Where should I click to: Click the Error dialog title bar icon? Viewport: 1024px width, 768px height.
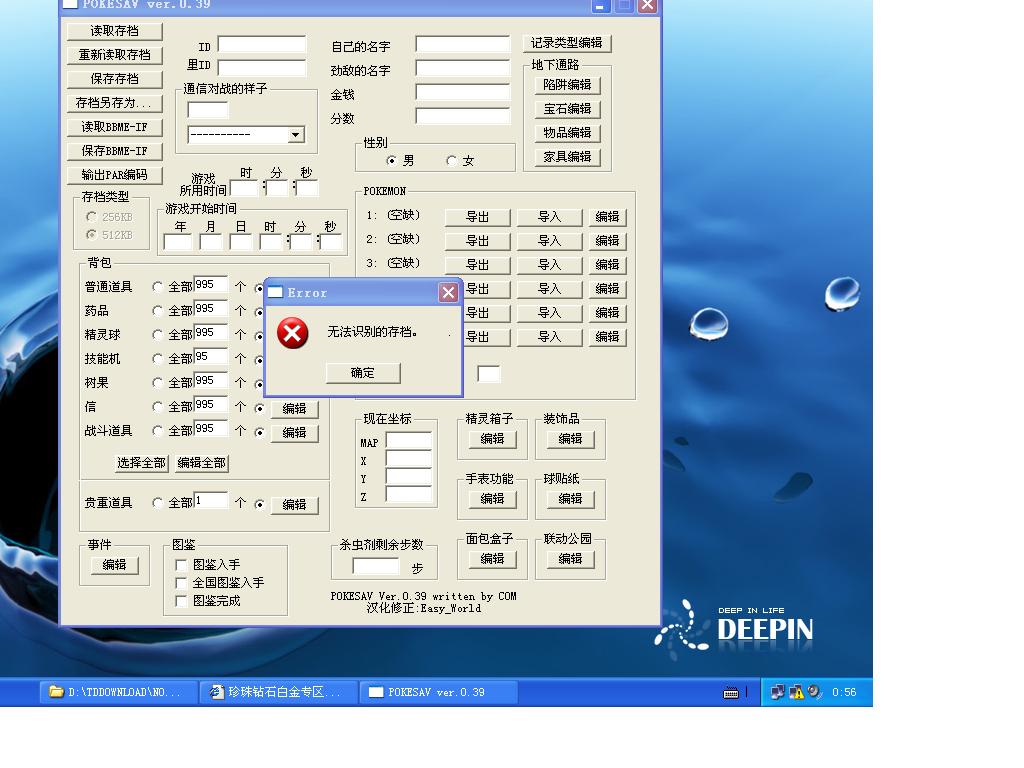click(276, 293)
